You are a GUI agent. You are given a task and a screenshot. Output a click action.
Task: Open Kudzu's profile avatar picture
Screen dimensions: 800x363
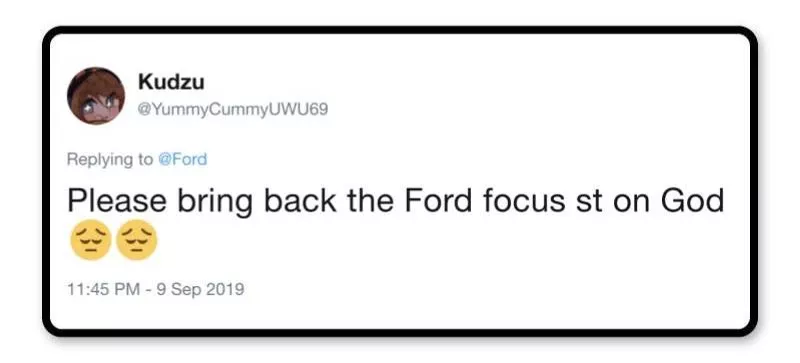pyautogui.click(x=96, y=95)
